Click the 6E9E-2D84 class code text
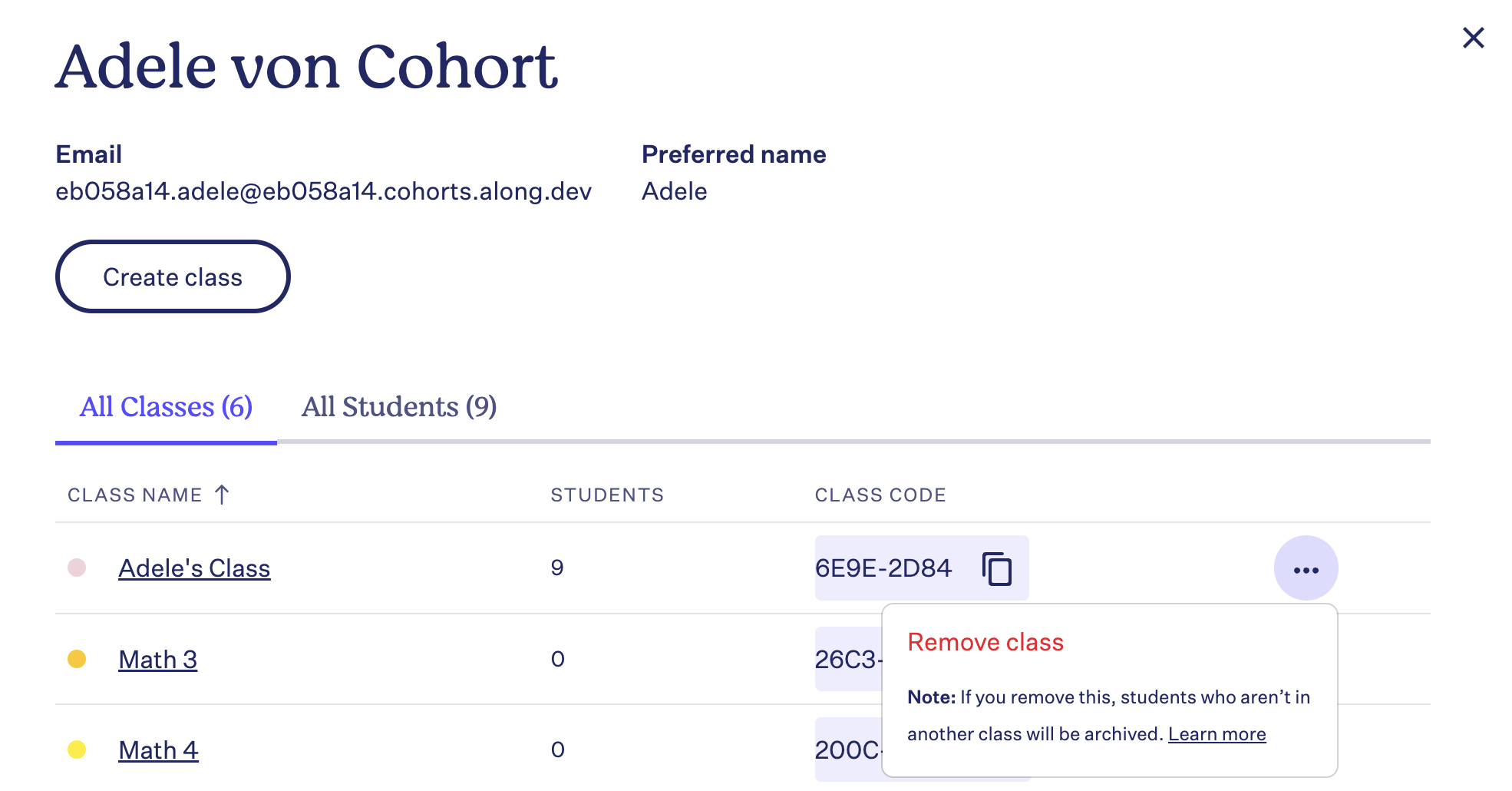 [x=883, y=568]
